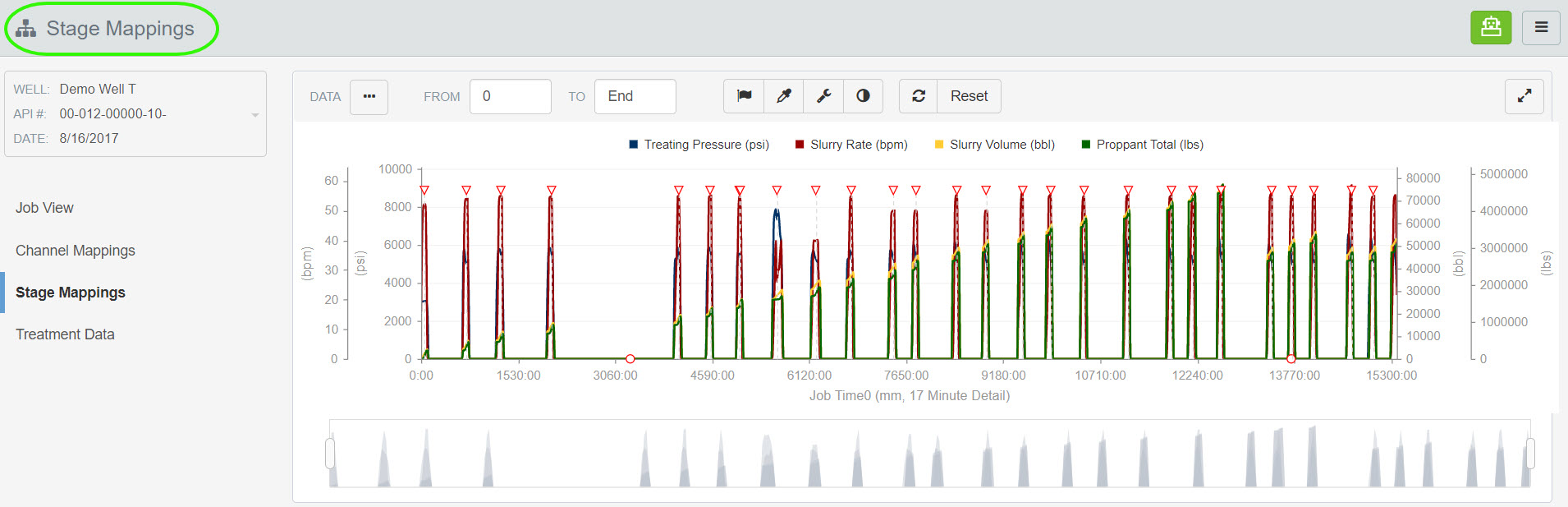Toggle the half-circle contrast icon
This screenshot has height=507, width=1568.
click(863, 96)
